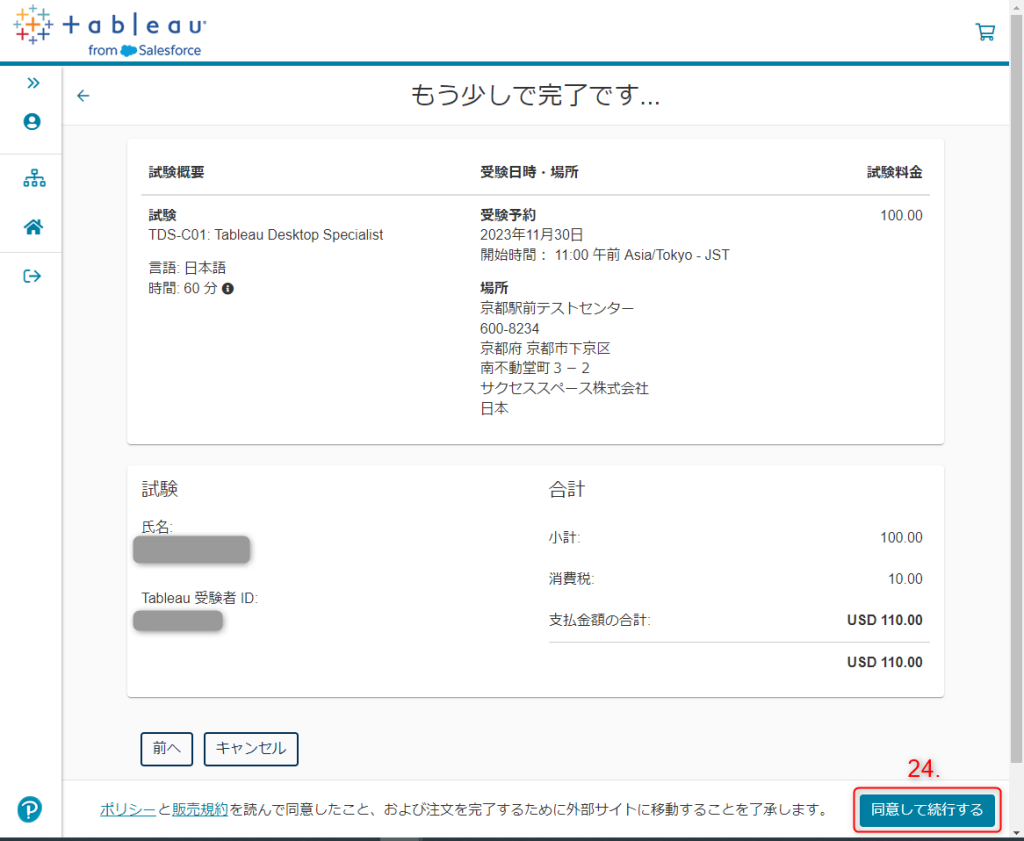Click the Tableau logo in header

110,31
